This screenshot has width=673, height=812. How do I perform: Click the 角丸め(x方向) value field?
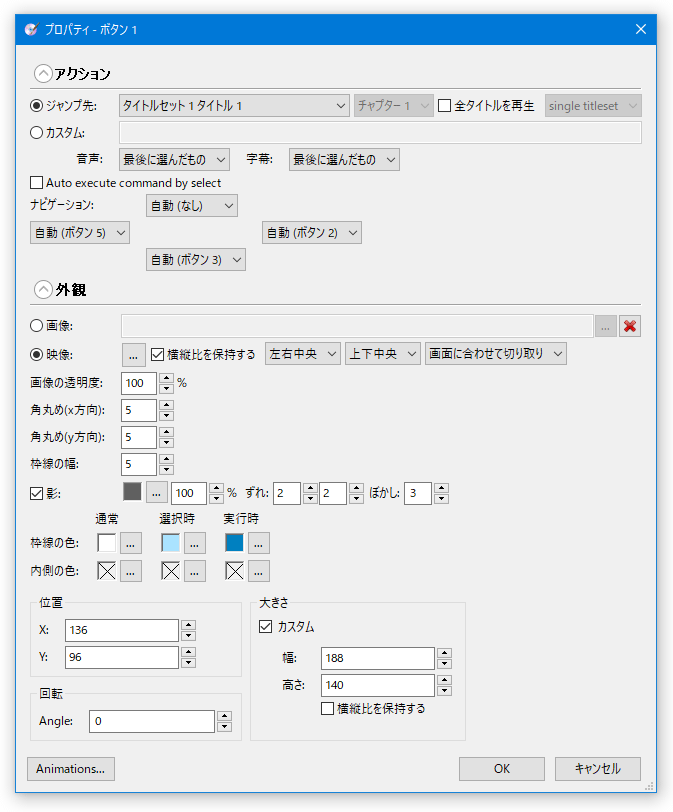(x=139, y=410)
